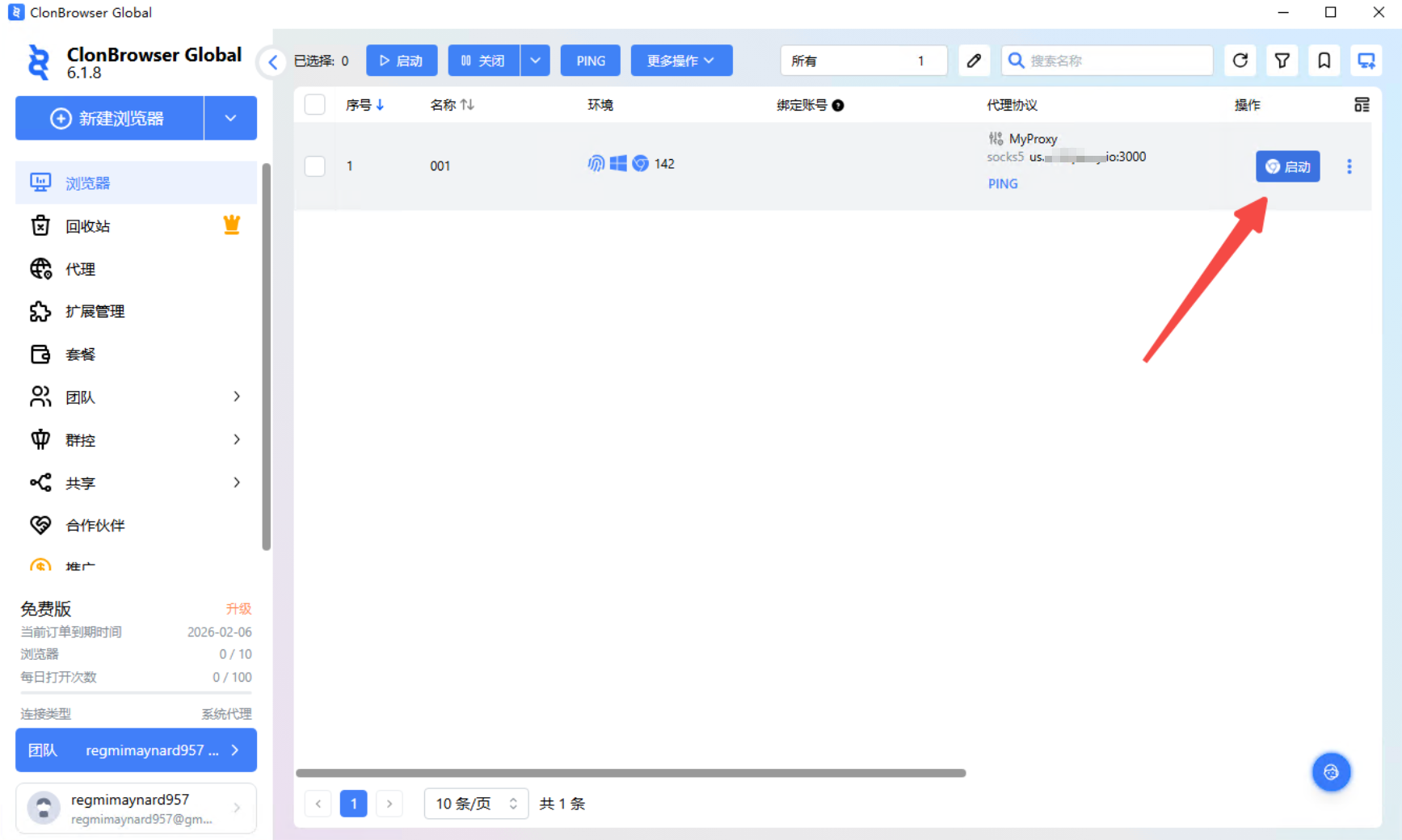Screen dimensions: 1402x840
Task: Click the PING link under MyProxy
Action: click(x=1003, y=184)
